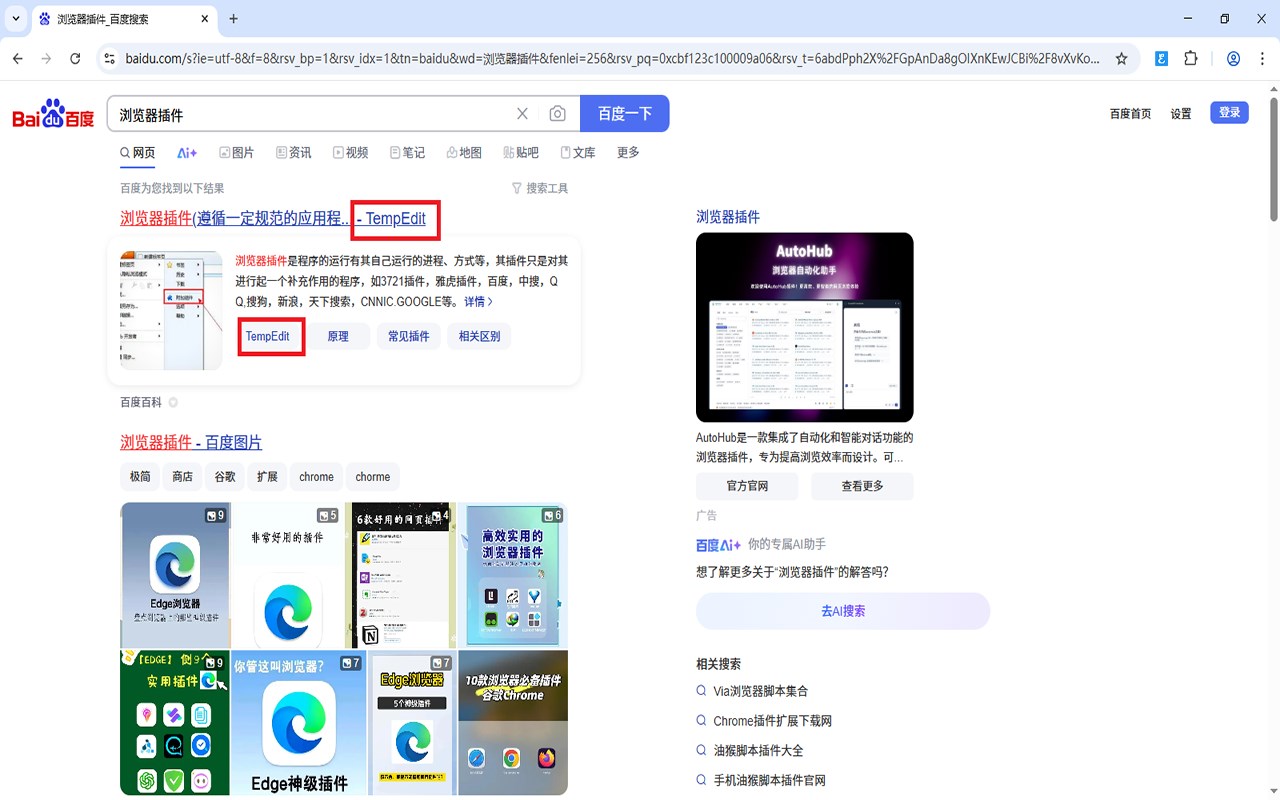Switch to 贴吧 tab

[521, 153]
